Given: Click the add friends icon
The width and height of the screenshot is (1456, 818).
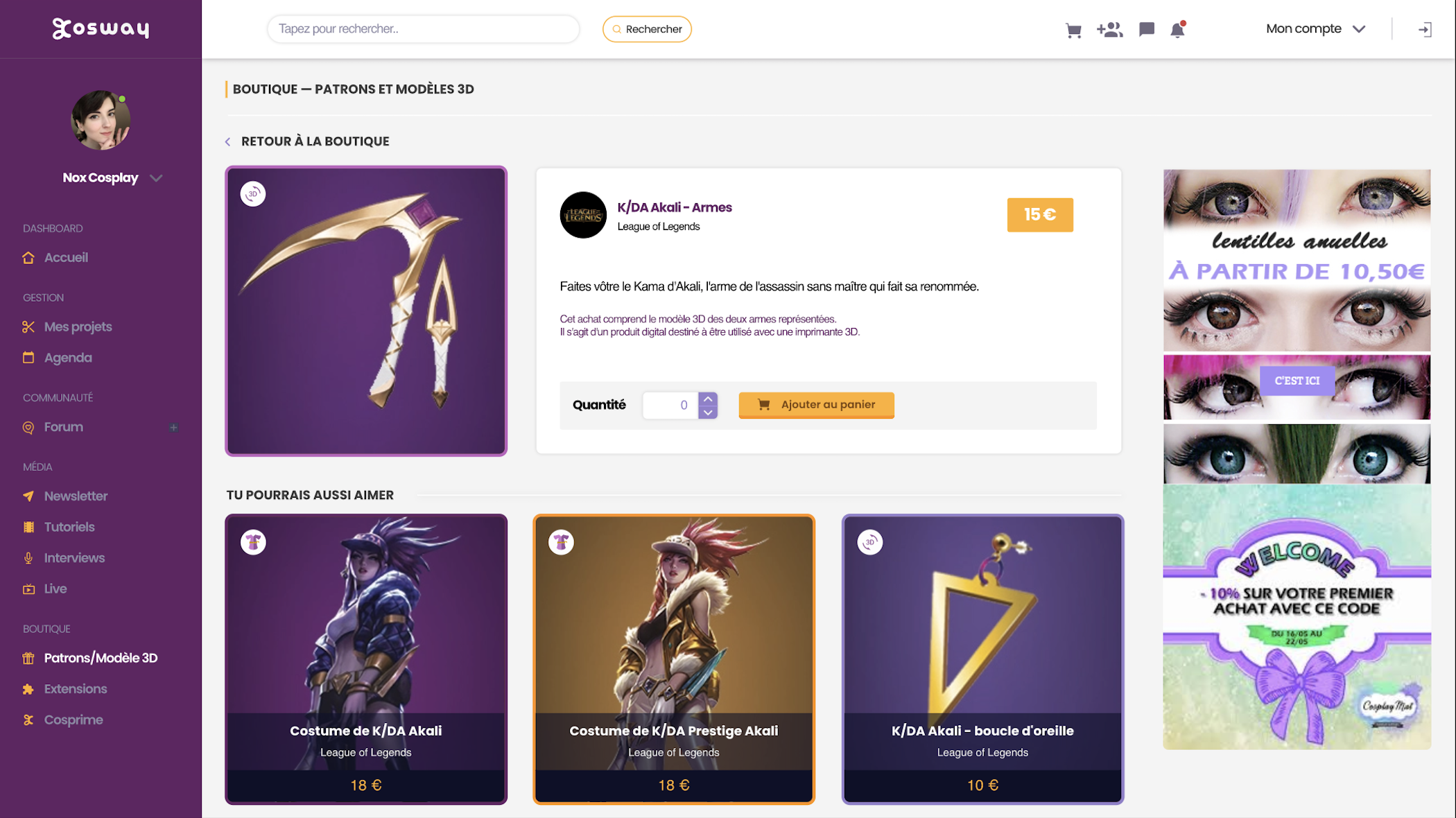Looking at the screenshot, I should click(x=1109, y=29).
